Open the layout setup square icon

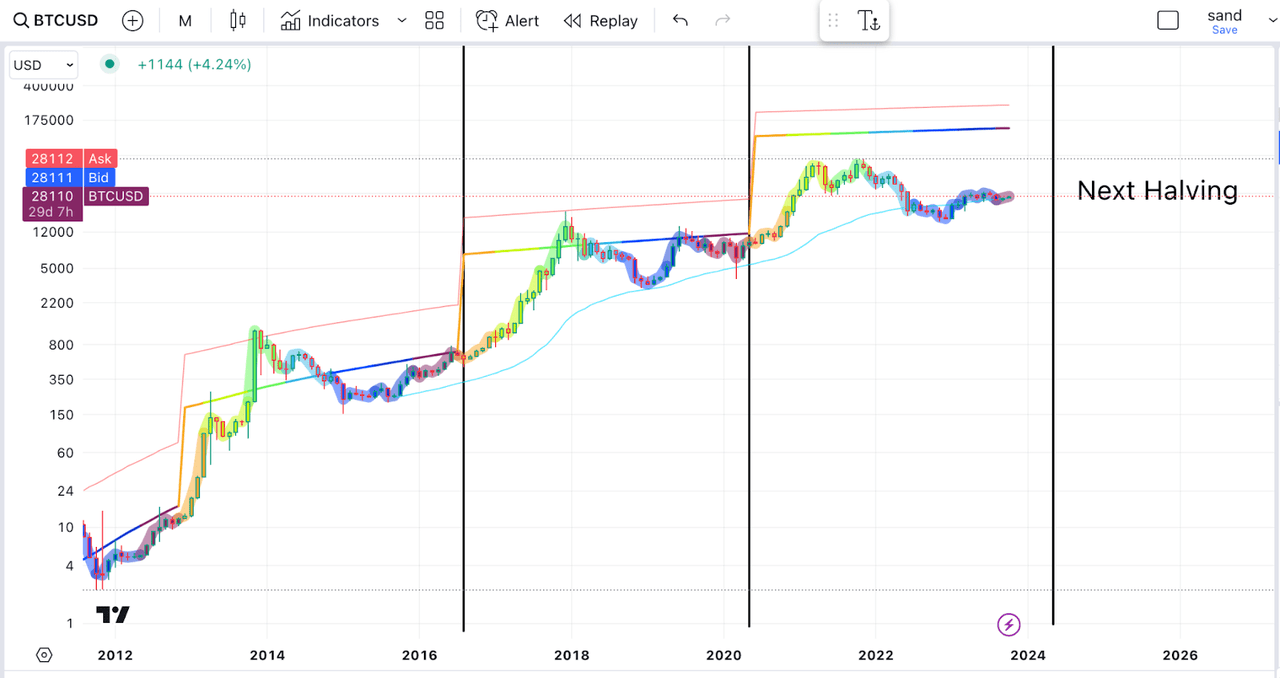(x=1168, y=20)
